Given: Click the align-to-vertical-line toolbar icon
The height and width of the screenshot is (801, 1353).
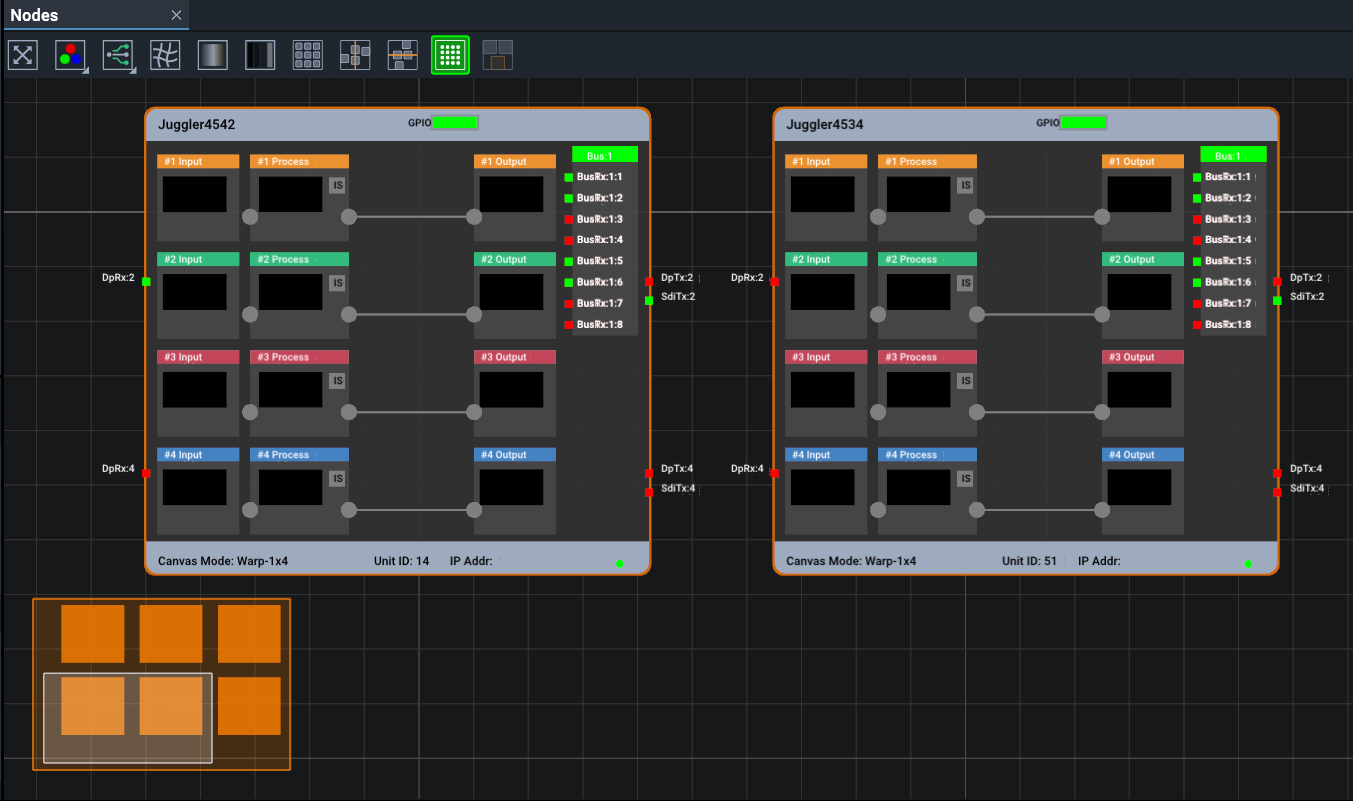Looking at the screenshot, I should [355, 54].
